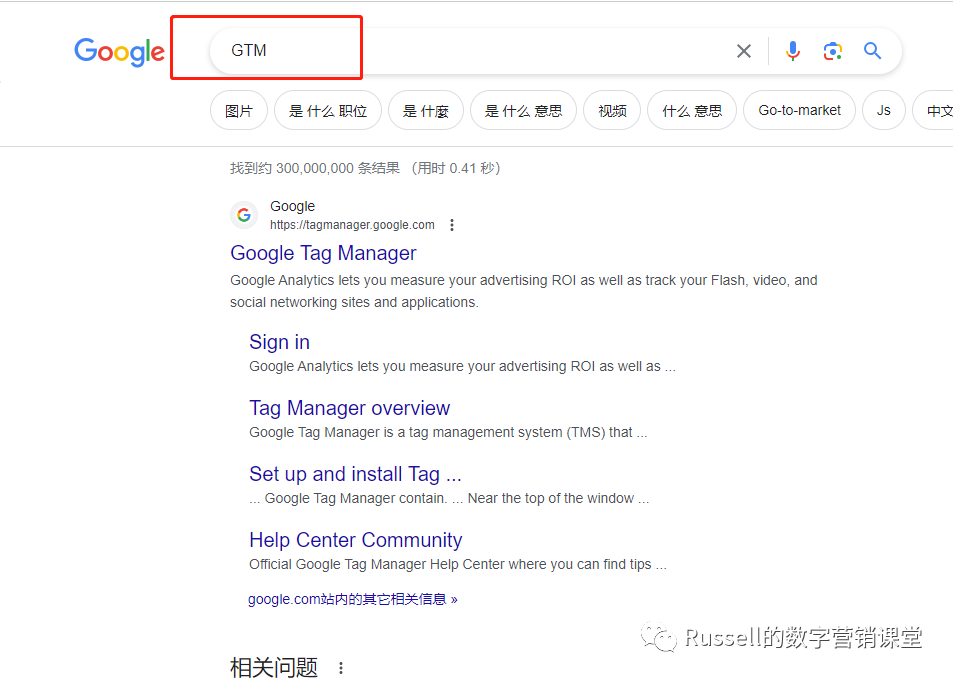Choose the Js suggestion chip

[883, 111]
